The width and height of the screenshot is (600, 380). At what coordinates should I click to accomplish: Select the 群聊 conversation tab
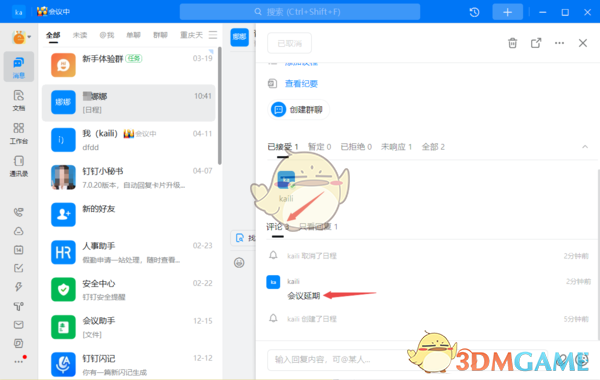(160, 35)
